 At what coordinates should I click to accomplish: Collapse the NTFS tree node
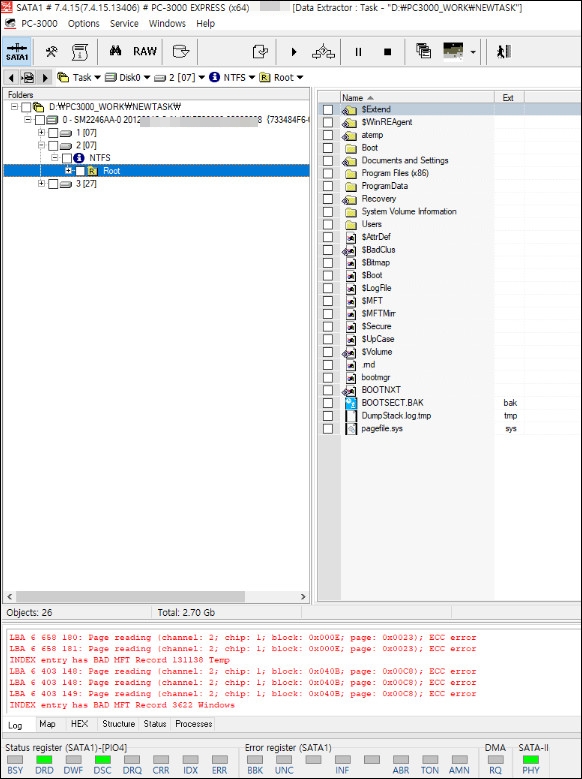click(x=55, y=157)
